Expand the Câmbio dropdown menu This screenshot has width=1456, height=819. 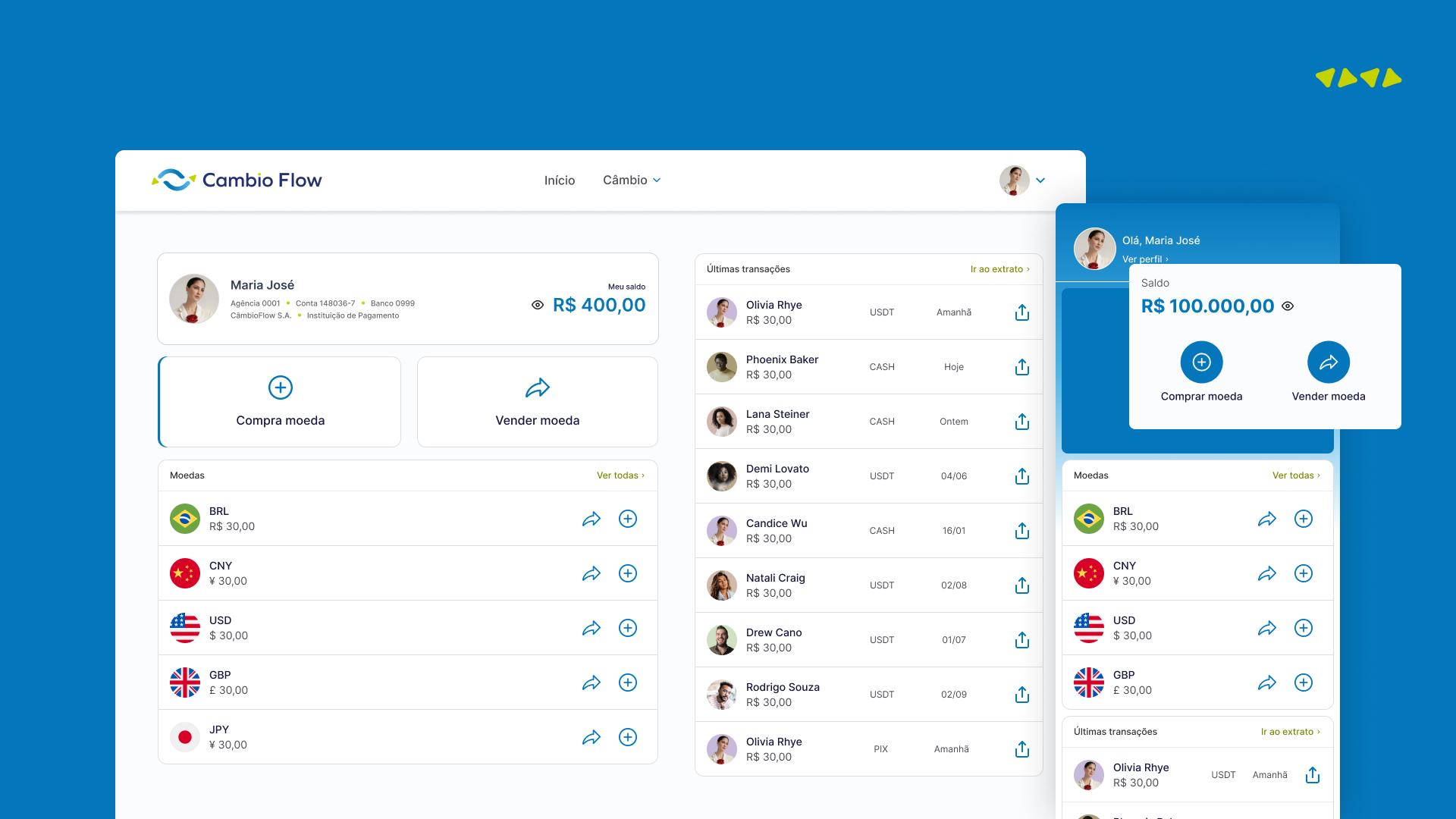click(632, 180)
